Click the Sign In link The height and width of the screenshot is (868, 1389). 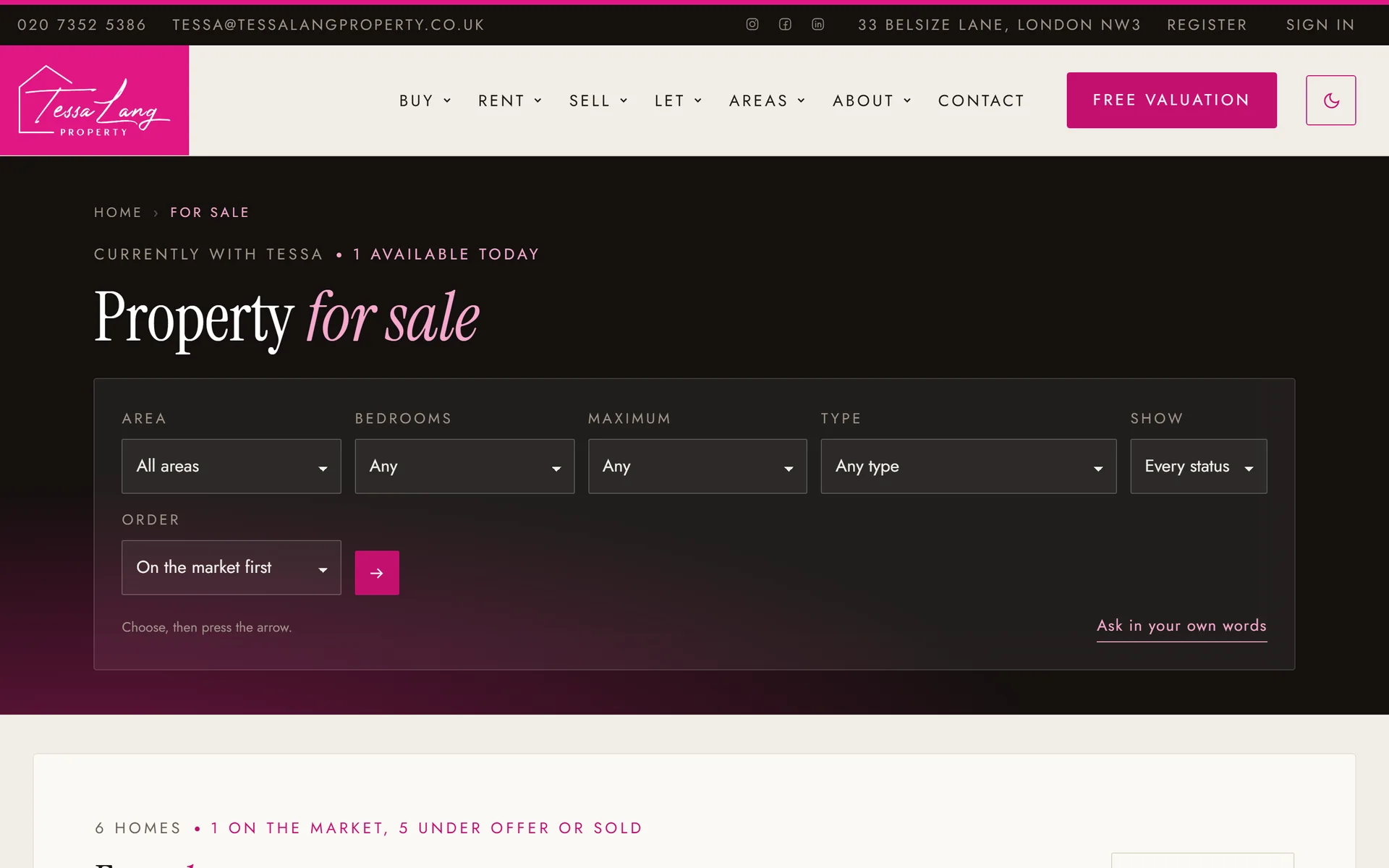click(x=1320, y=25)
